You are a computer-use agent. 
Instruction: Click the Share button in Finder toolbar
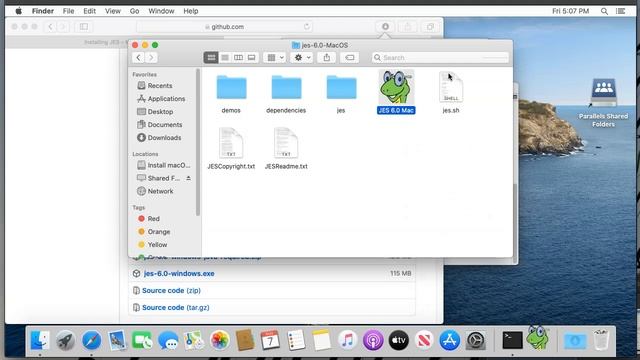point(327,58)
